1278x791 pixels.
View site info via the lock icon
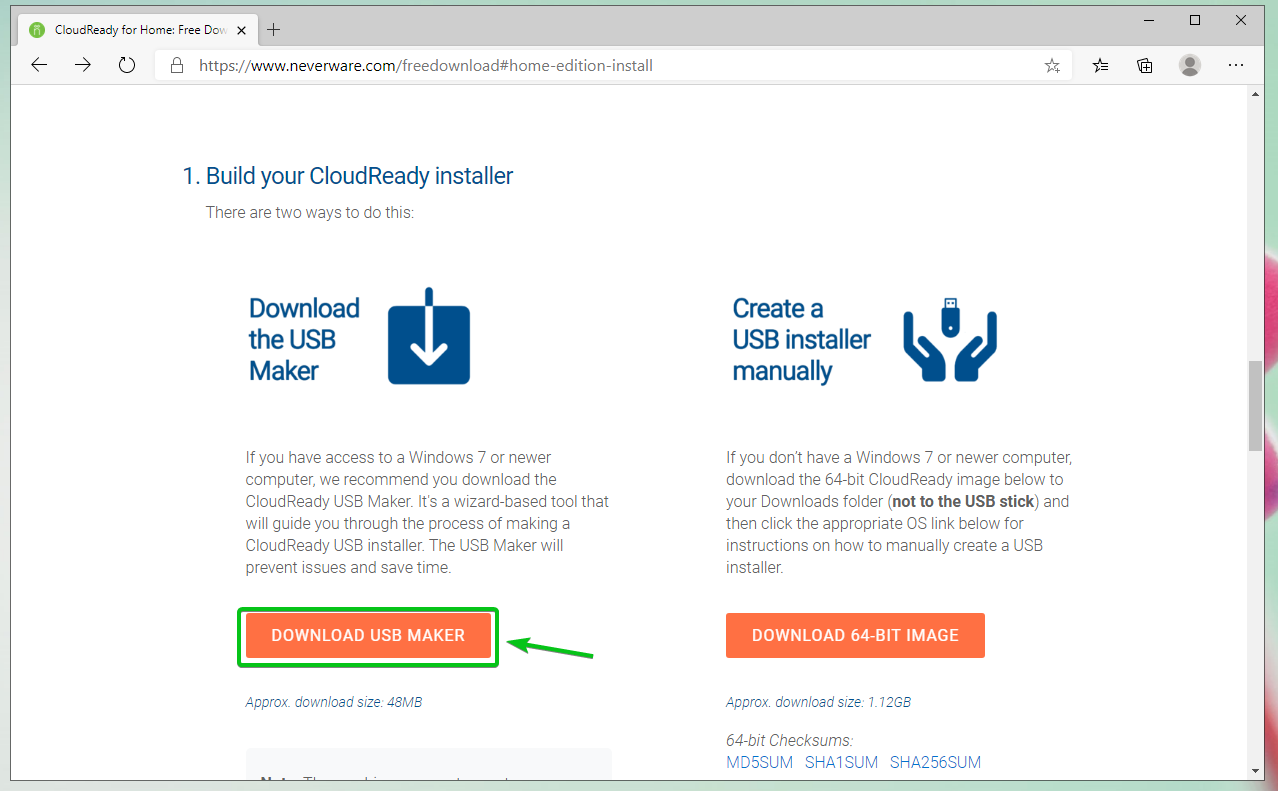point(177,65)
